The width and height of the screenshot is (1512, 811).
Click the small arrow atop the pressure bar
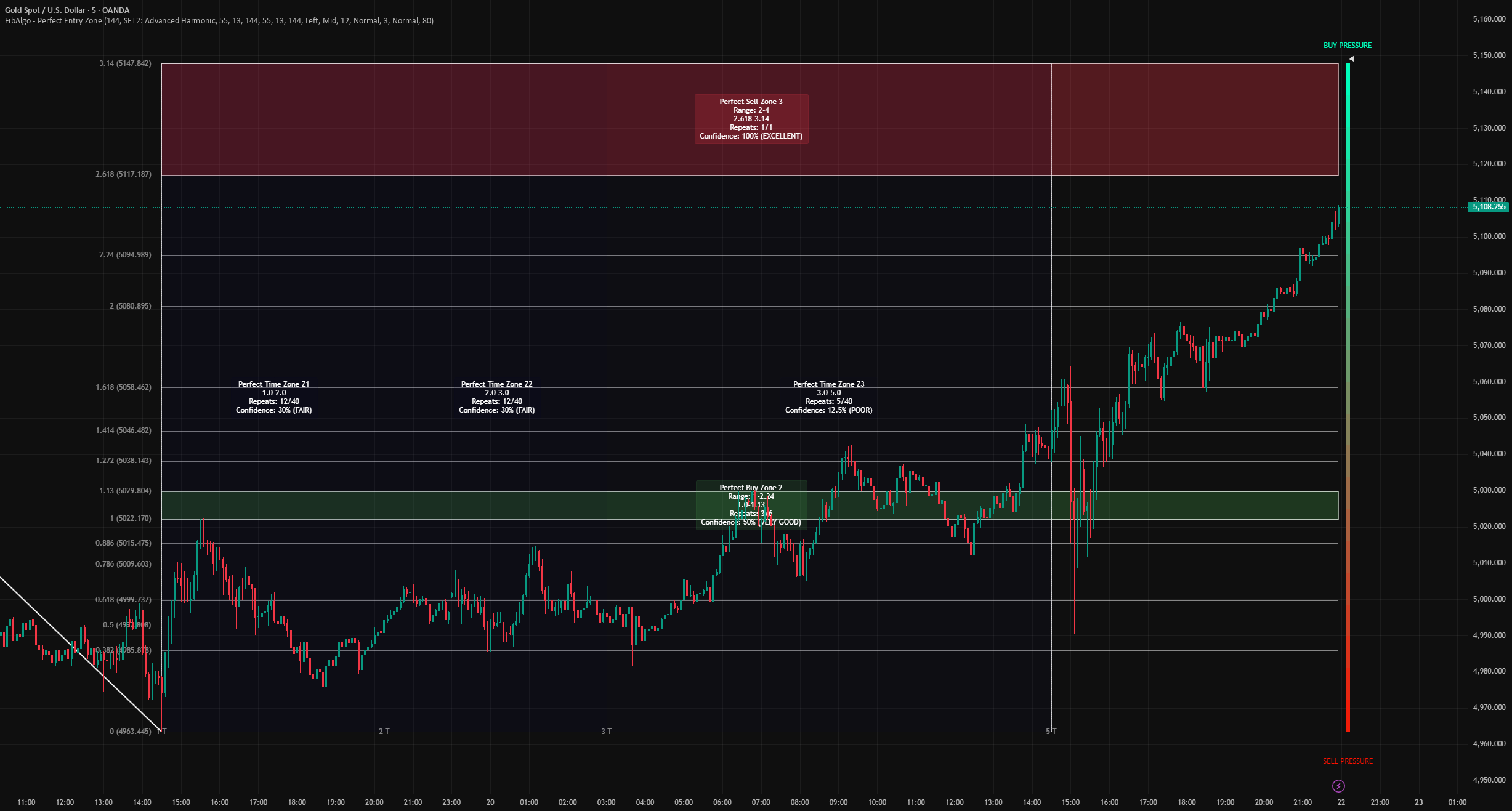pyautogui.click(x=1351, y=59)
